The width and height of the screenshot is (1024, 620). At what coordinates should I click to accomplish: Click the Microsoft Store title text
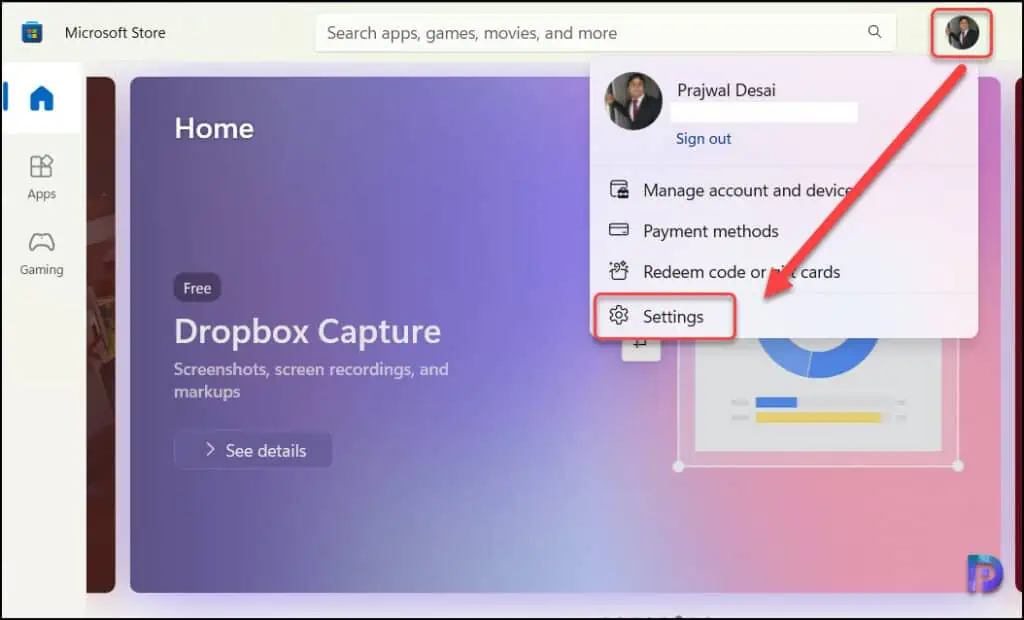click(115, 33)
